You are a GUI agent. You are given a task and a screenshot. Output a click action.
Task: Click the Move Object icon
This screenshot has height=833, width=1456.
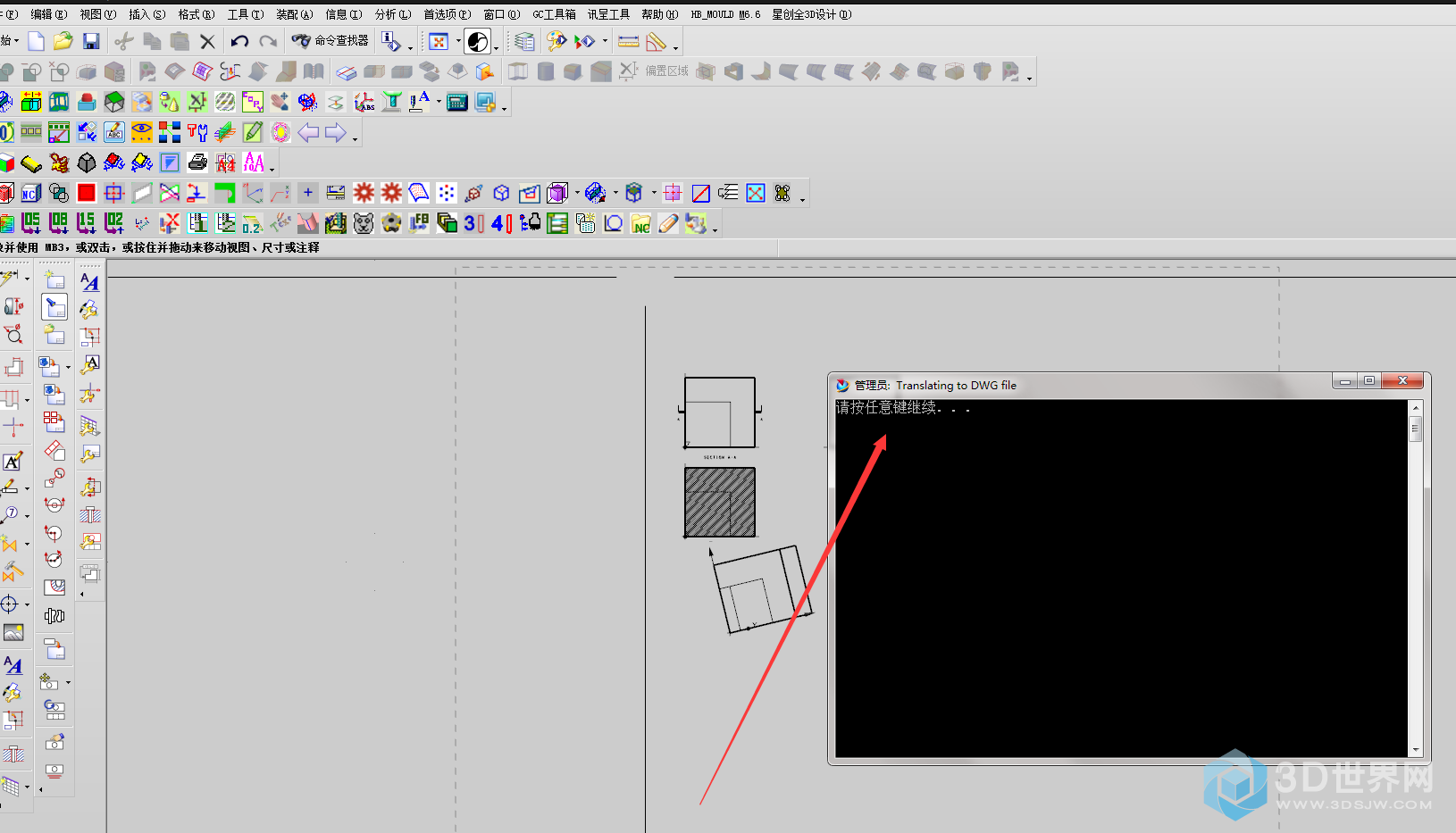(584, 41)
